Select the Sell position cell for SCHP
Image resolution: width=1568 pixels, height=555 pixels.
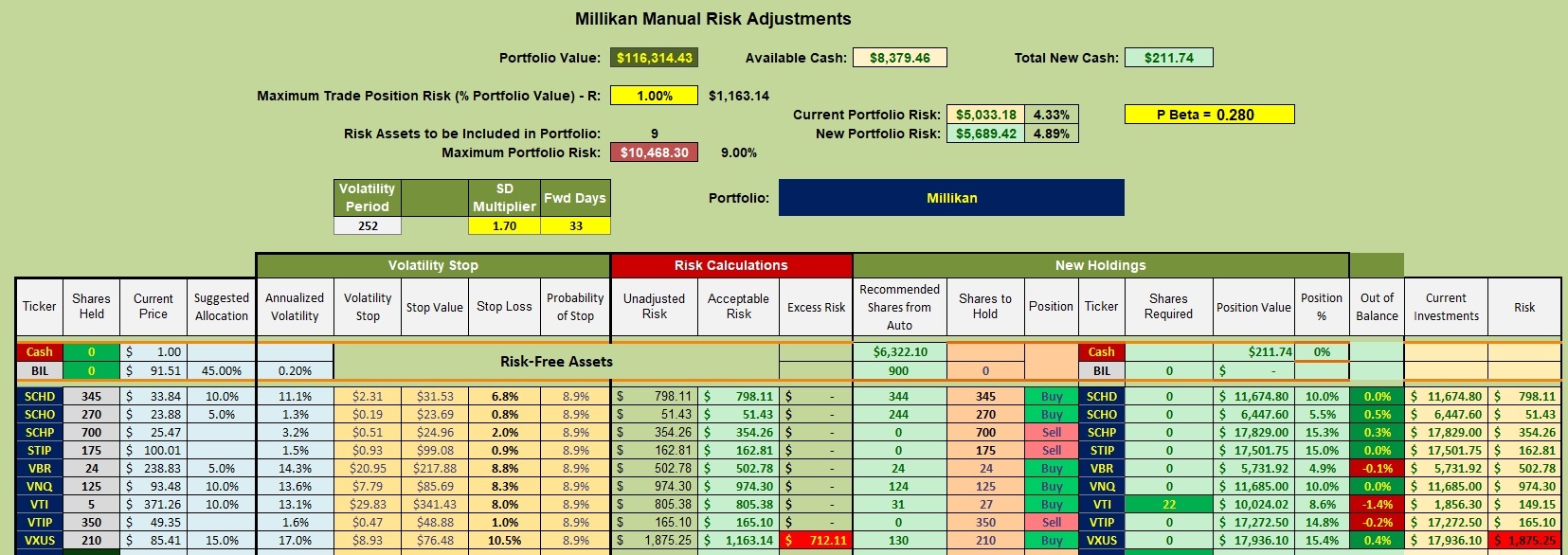click(1052, 433)
